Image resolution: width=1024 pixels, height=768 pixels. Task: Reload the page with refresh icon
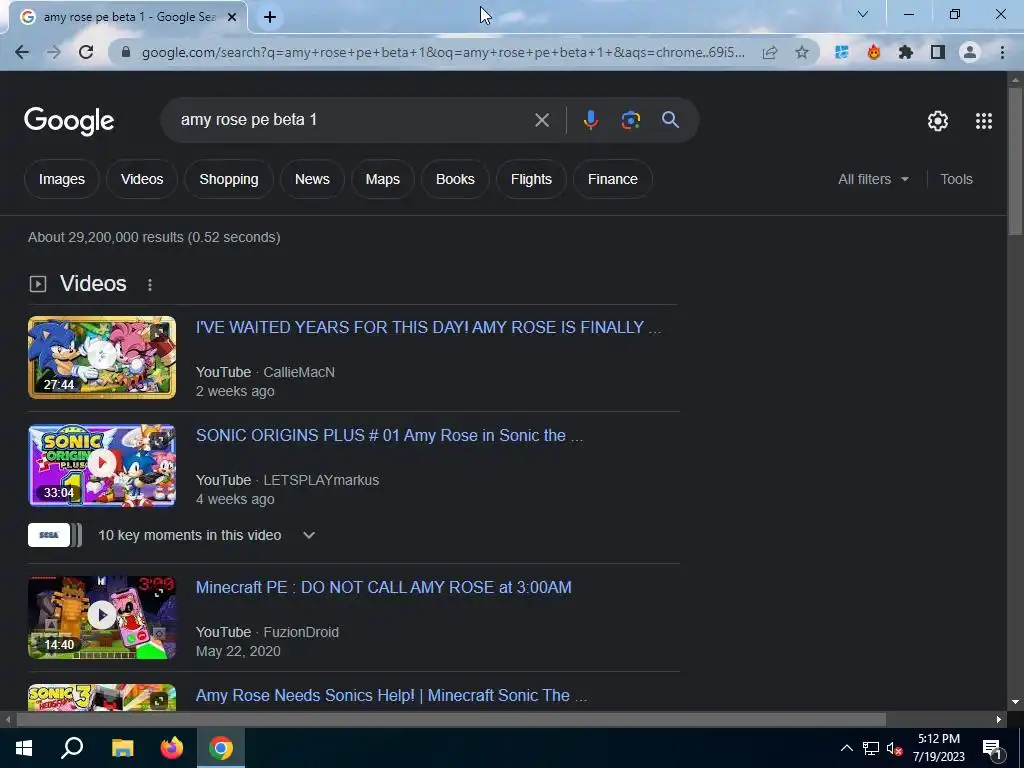point(86,52)
